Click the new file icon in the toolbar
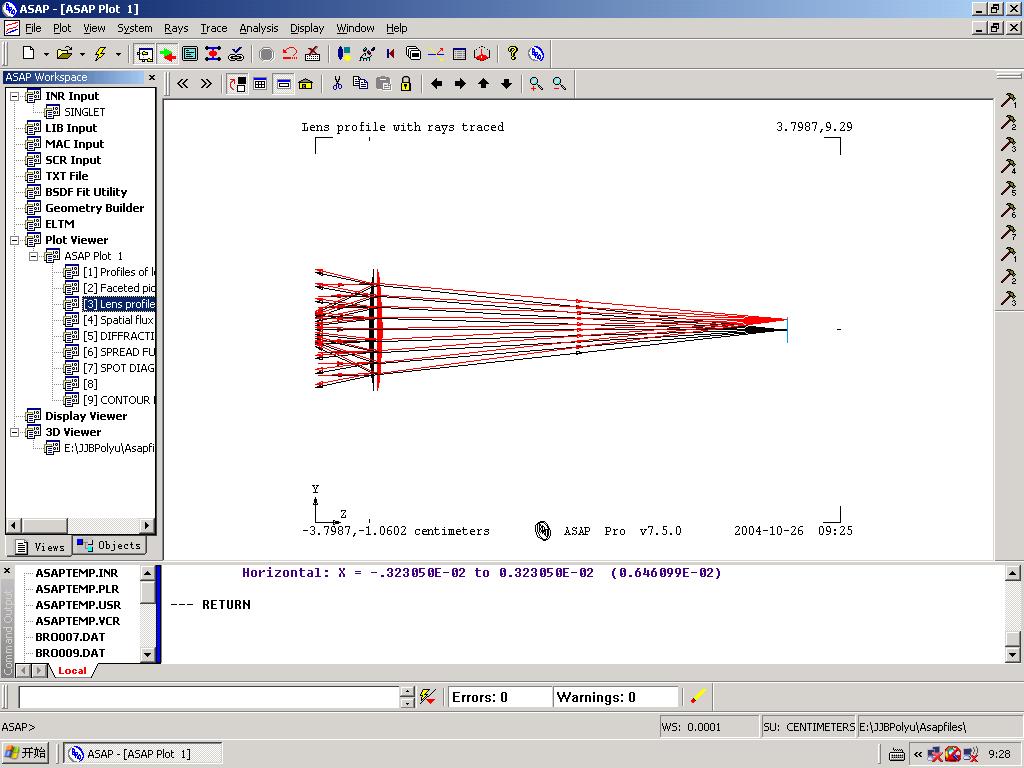The width and height of the screenshot is (1024, 768). point(29,54)
